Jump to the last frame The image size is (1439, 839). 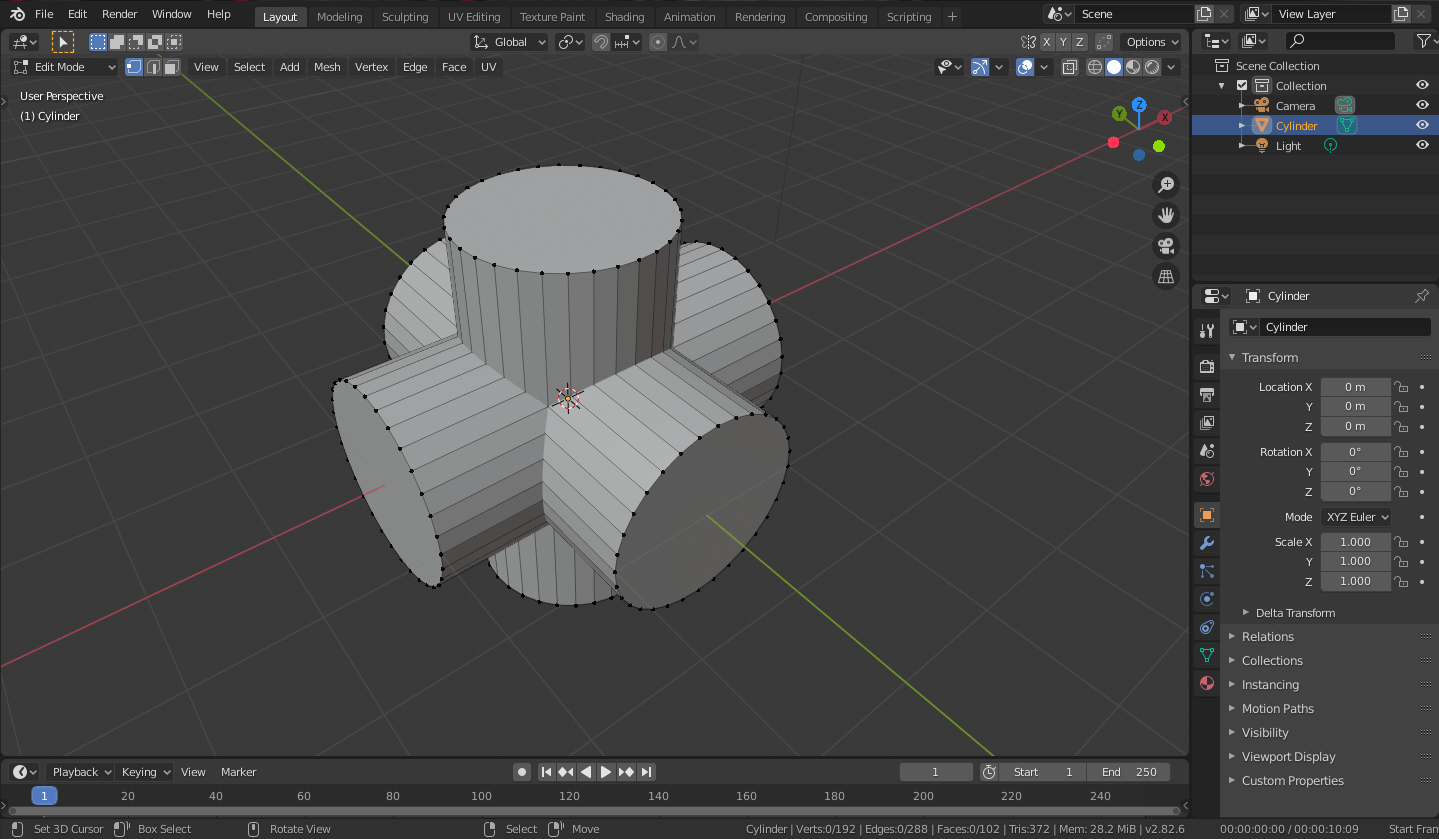point(646,771)
